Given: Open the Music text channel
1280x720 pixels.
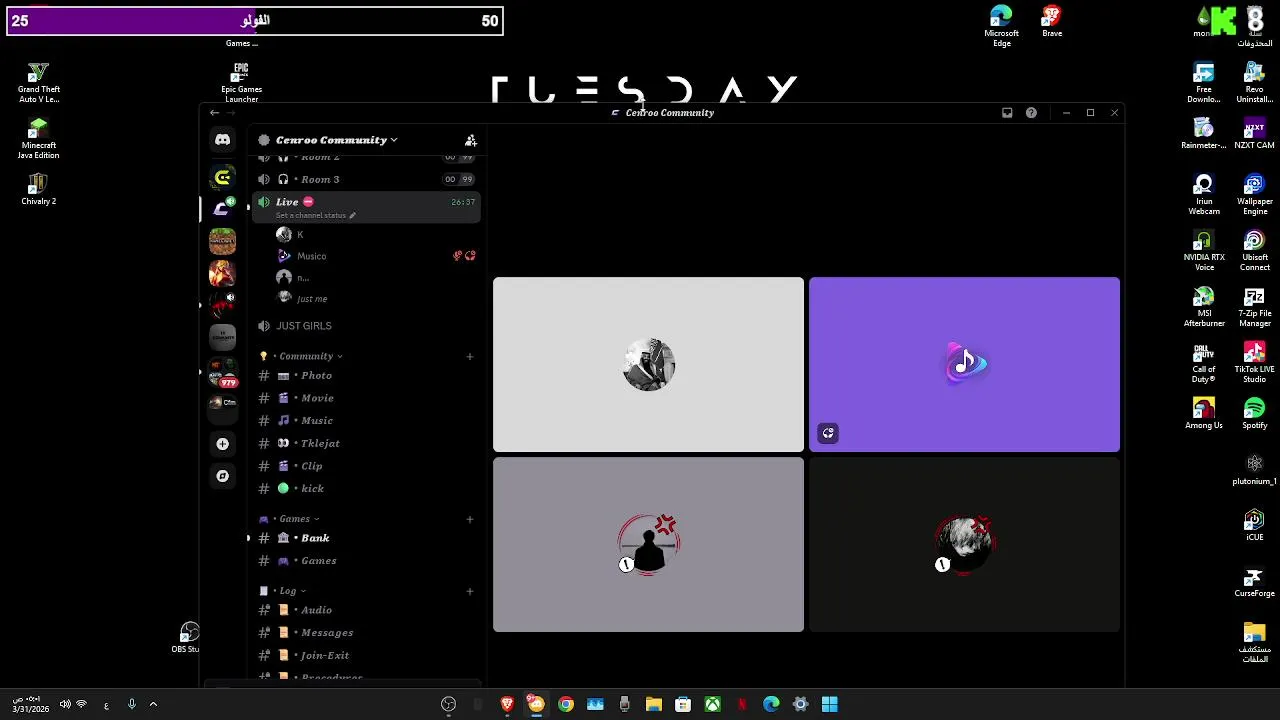Looking at the screenshot, I should 366,421.
